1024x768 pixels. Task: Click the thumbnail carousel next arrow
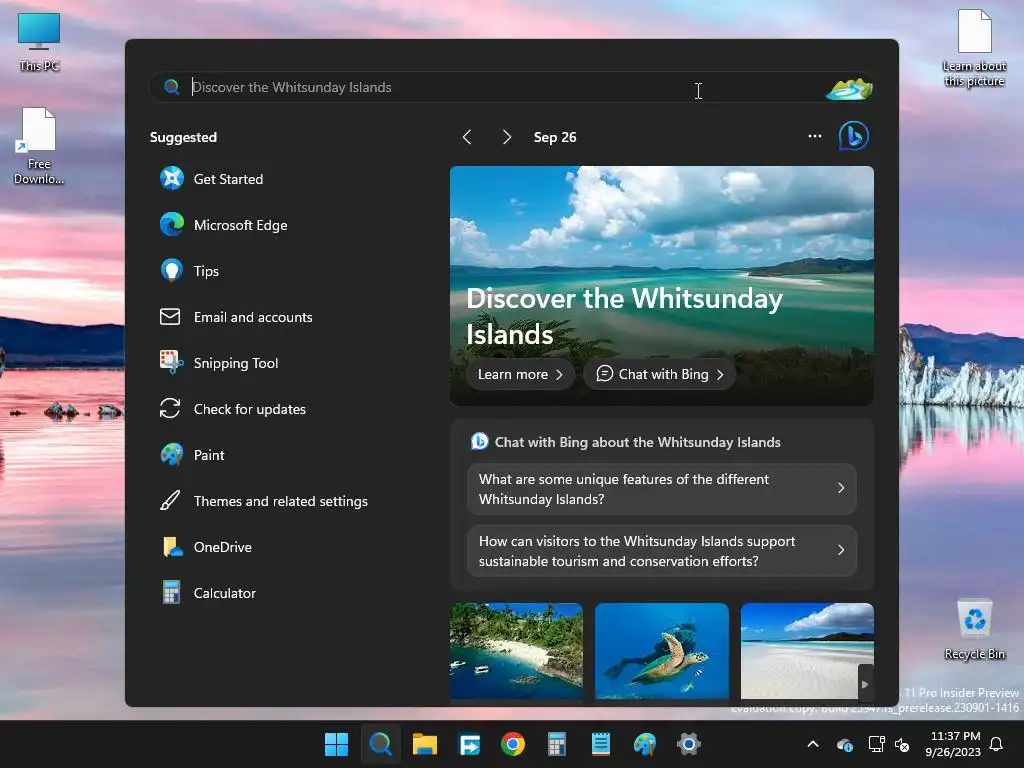(x=865, y=684)
